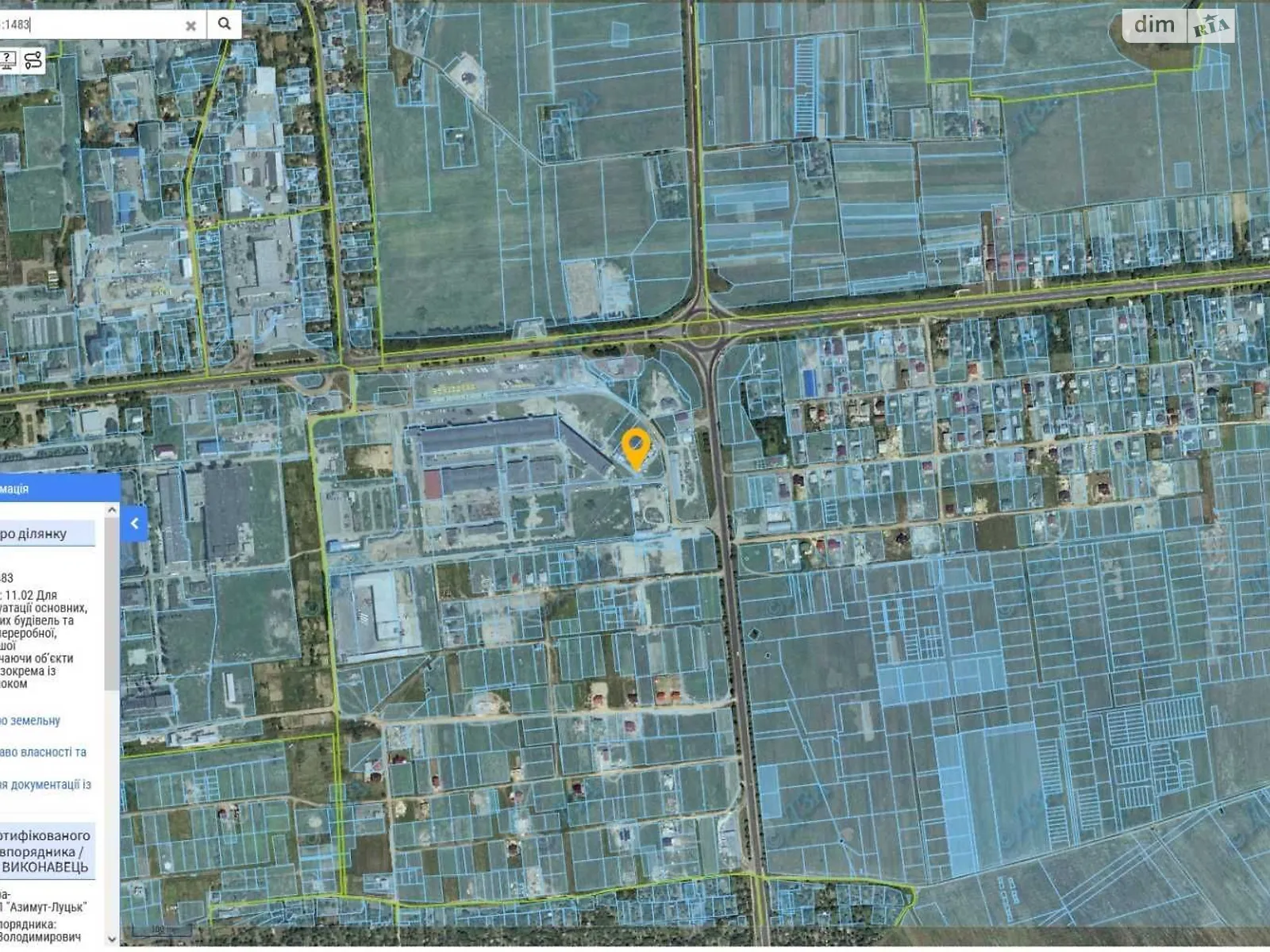The height and width of the screenshot is (952, 1270).
Task: Open the help monitor icon
Action: pyautogui.click(x=8, y=59)
